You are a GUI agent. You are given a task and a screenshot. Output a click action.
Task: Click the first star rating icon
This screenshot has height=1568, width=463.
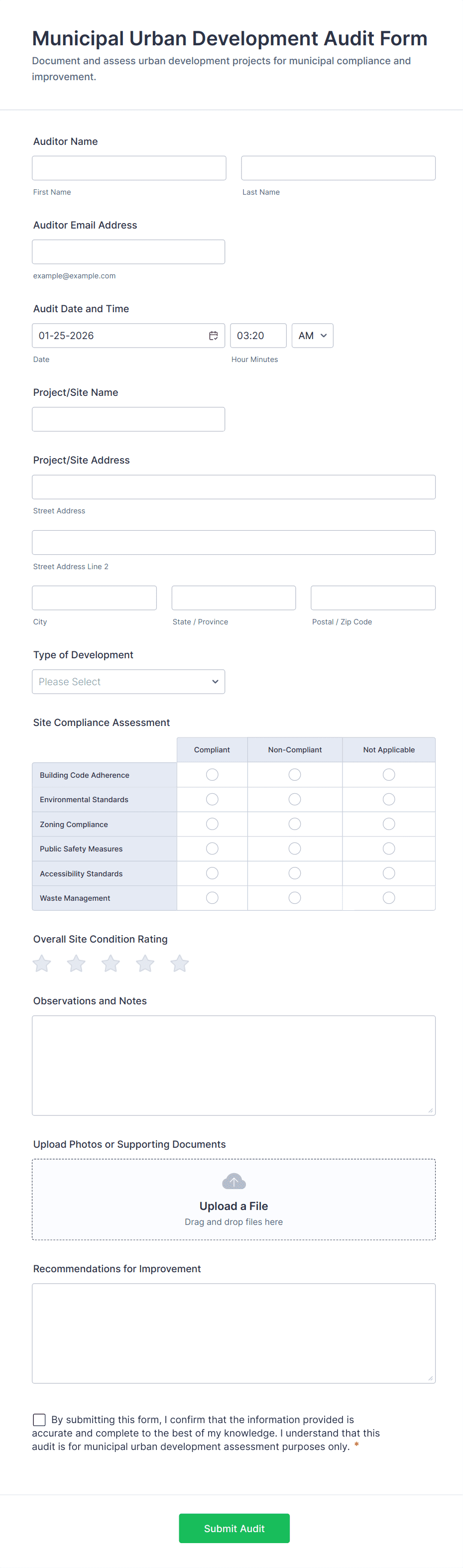pos(41,964)
